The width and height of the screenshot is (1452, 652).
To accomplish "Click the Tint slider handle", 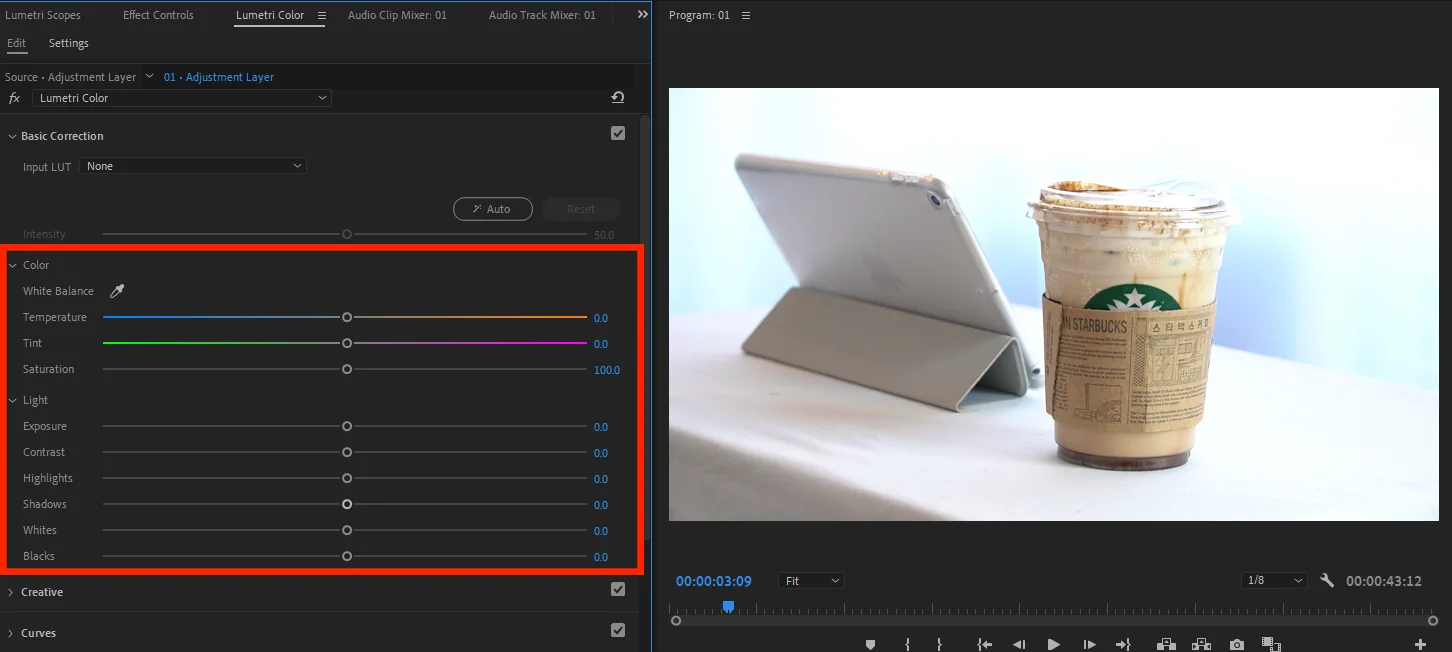I will click(x=347, y=343).
